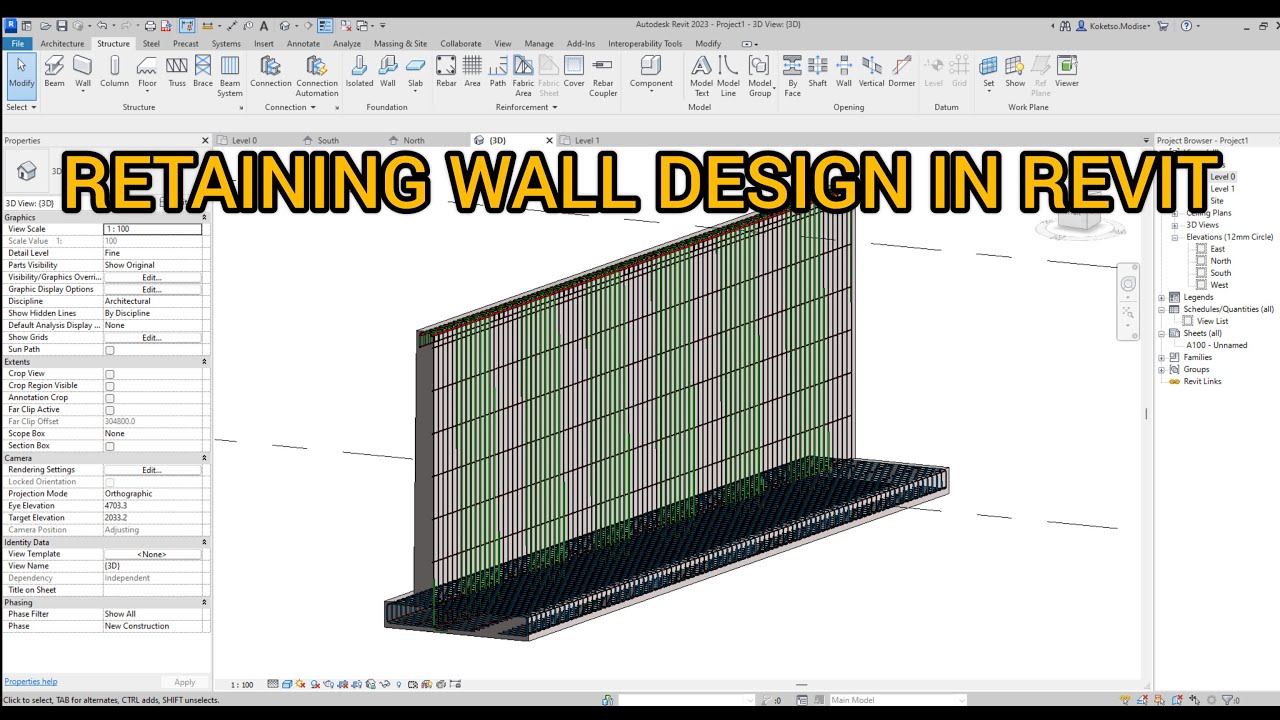Collapse the Identity Data section
1280x720 pixels.
click(205, 542)
